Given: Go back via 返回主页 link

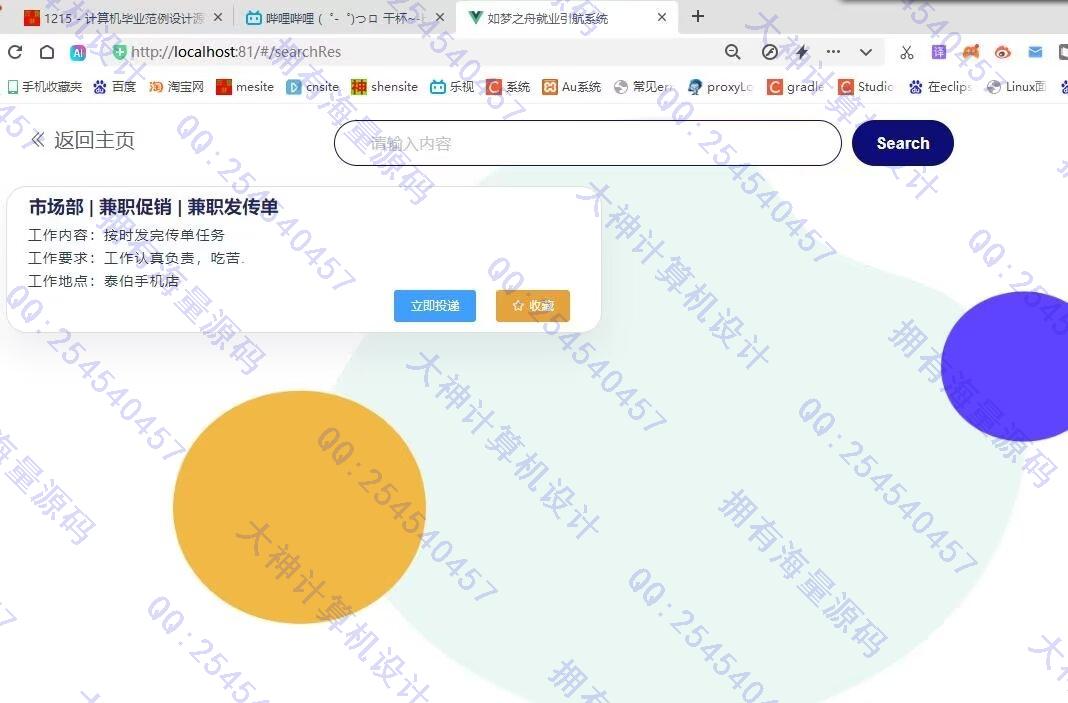Looking at the screenshot, I should 94,140.
